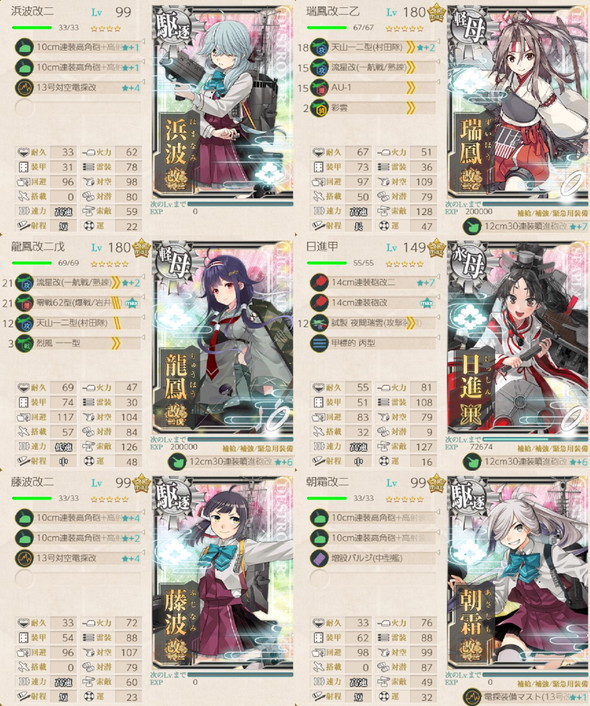
Task: Click the radar icon beside 13号対空電探改 on 浜波改二
Action: tap(24, 88)
